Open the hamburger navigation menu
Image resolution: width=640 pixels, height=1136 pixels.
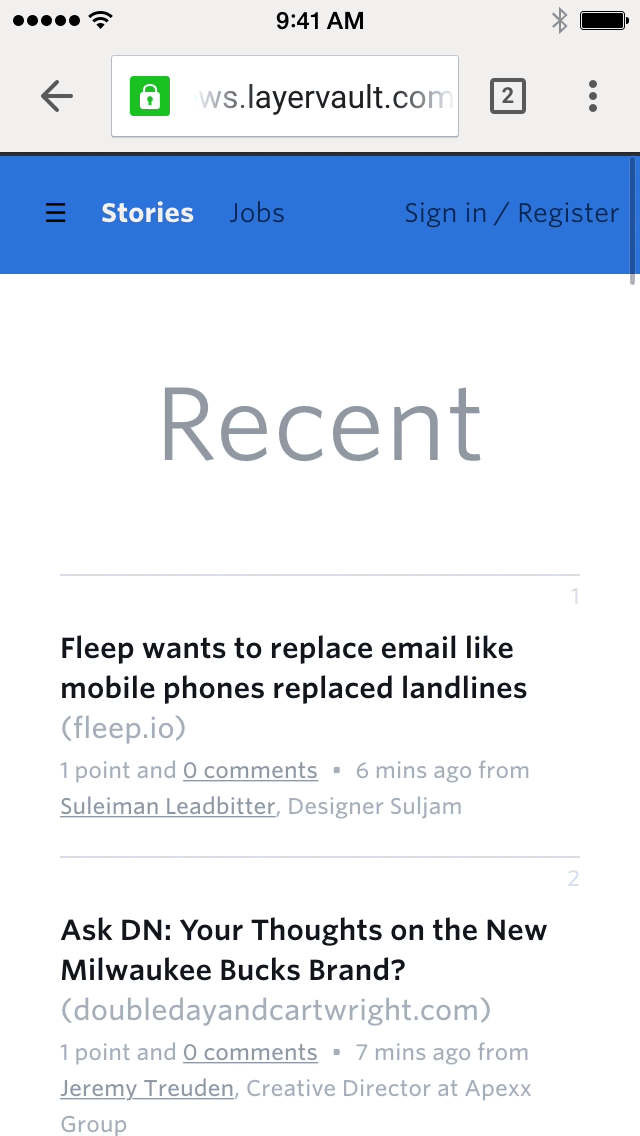point(56,213)
